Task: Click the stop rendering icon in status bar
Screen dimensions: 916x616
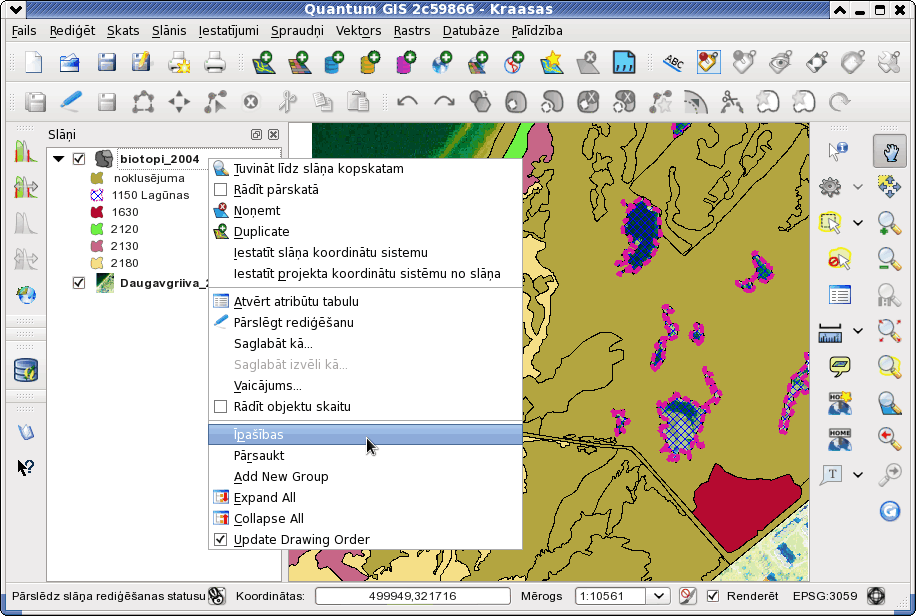Action: pyautogui.click(x=687, y=596)
